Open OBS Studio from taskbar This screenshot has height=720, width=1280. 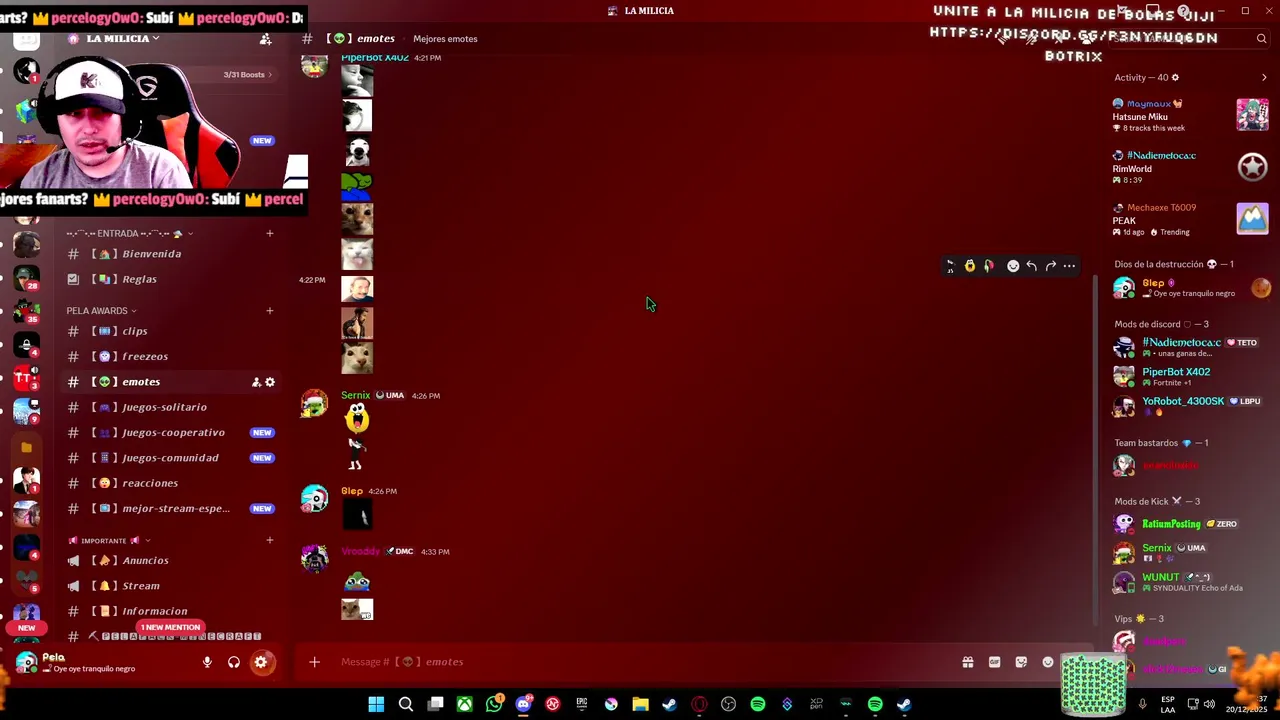pyautogui.click(x=728, y=705)
